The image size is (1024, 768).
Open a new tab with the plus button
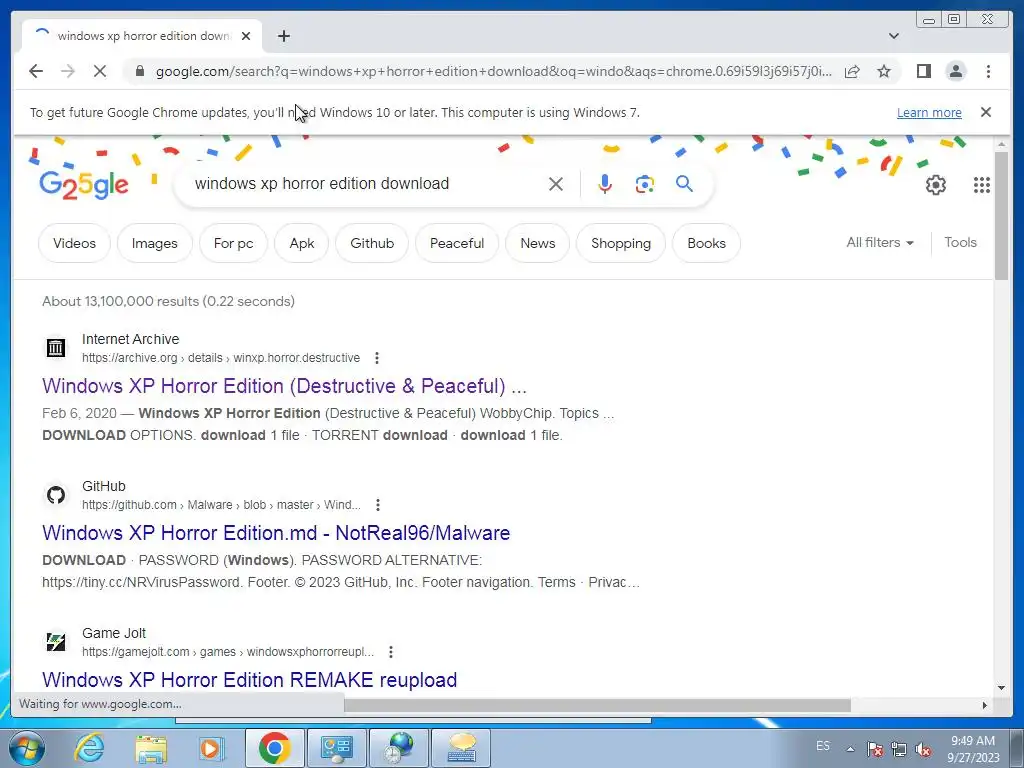[283, 36]
